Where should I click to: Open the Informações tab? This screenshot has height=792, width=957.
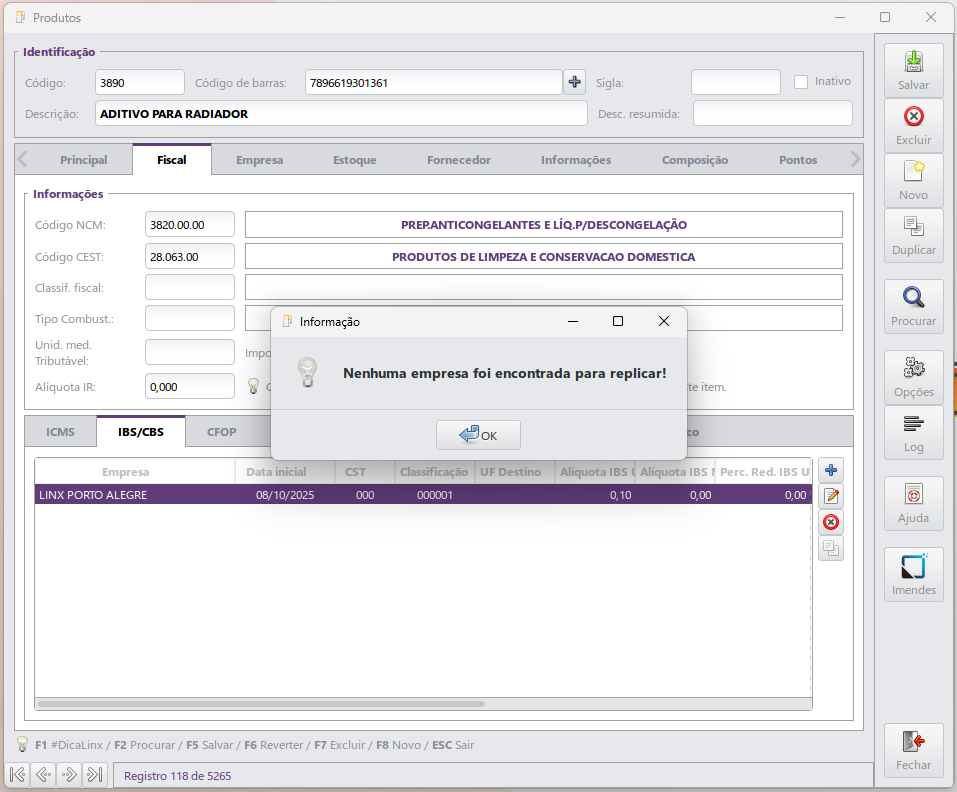(x=576, y=160)
